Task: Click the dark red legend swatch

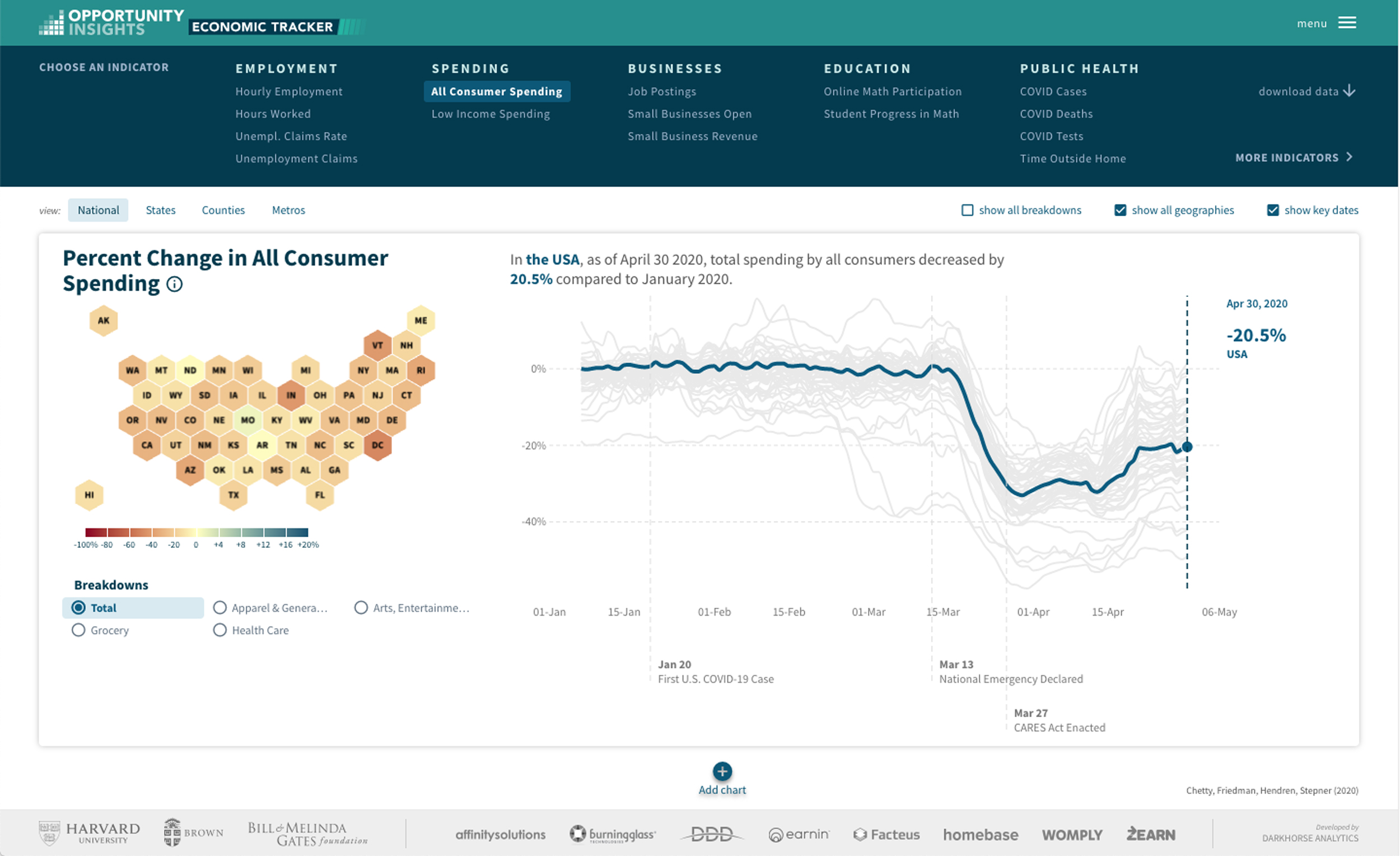Action: 96,533
